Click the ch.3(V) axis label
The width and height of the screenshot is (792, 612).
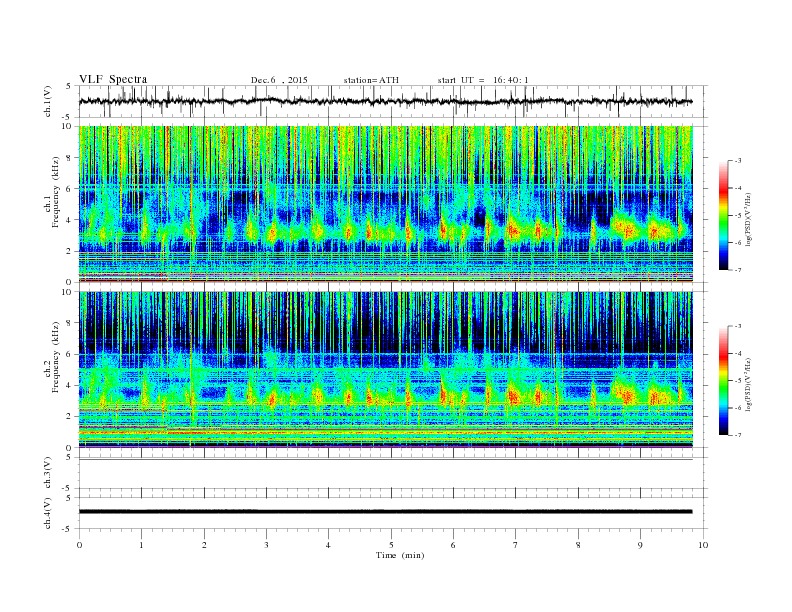pos(48,473)
